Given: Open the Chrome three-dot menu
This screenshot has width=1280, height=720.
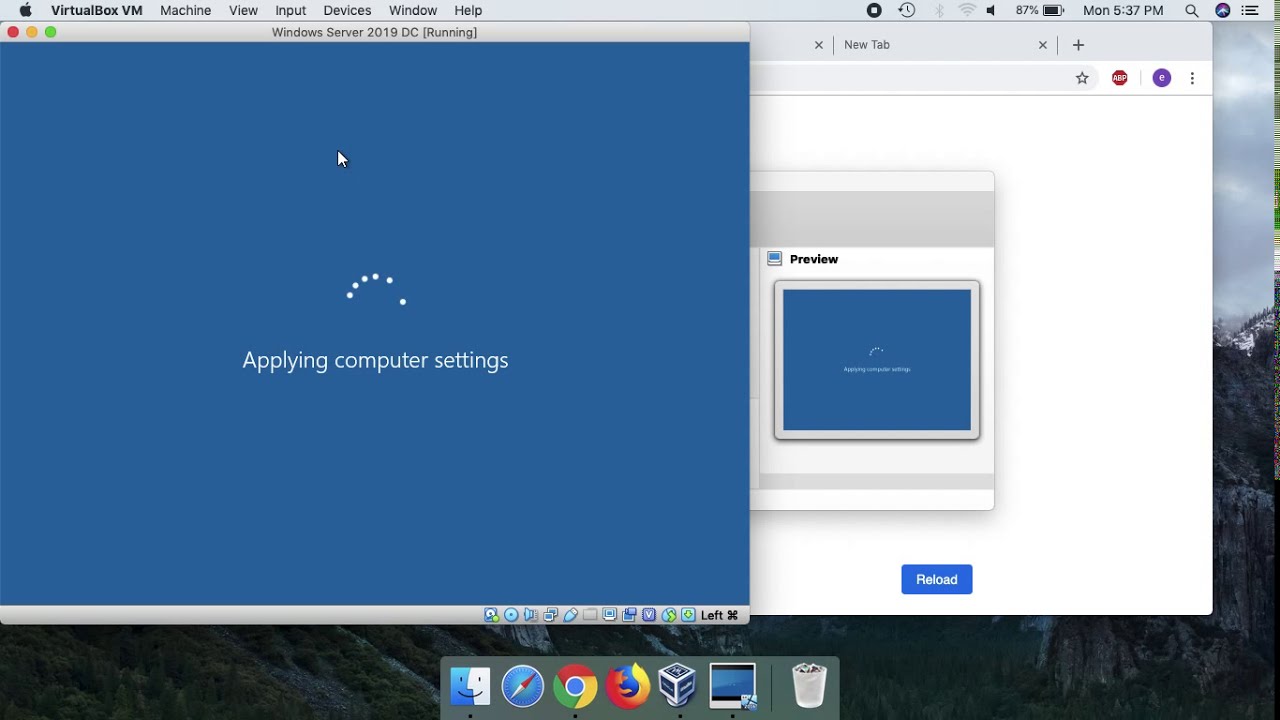Looking at the screenshot, I should tap(1192, 78).
